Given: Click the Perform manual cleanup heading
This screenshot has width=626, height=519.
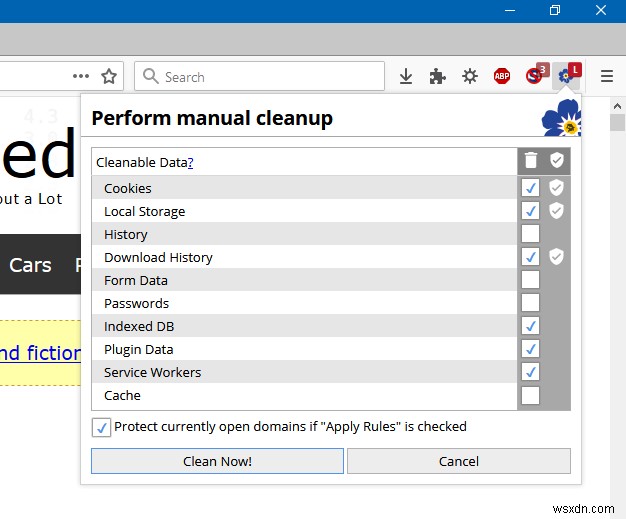Looking at the screenshot, I should (212, 118).
